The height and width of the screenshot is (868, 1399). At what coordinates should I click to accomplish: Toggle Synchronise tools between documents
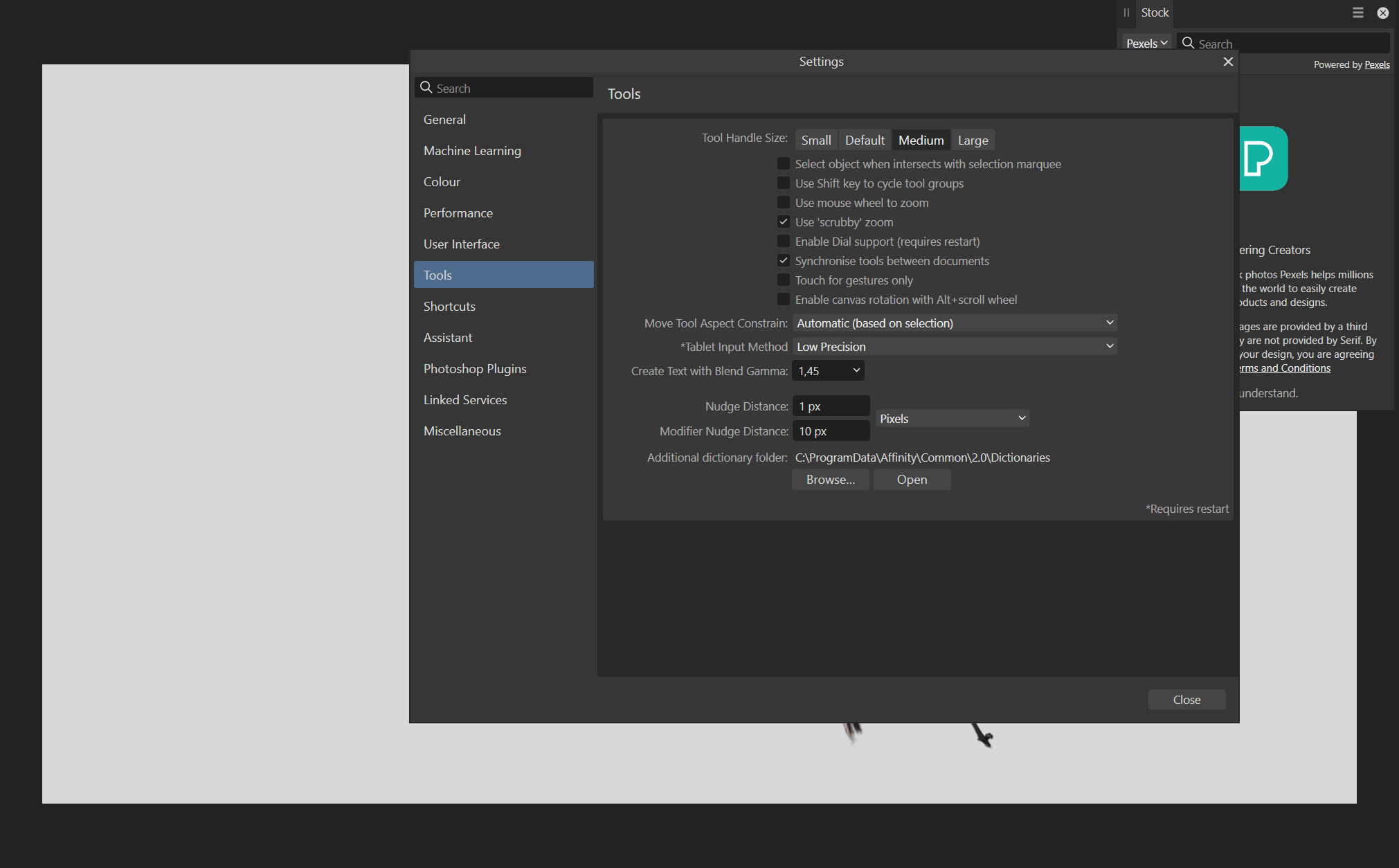click(x=784, y=261)
